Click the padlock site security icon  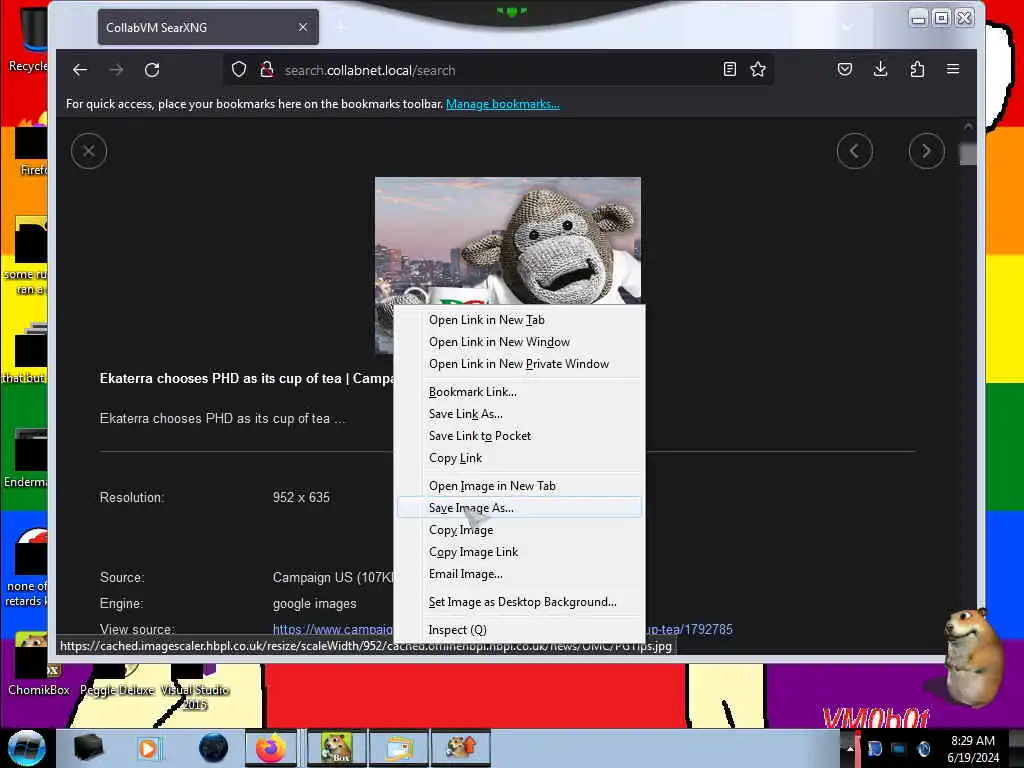pyautogui.click(x=266, y=69)
